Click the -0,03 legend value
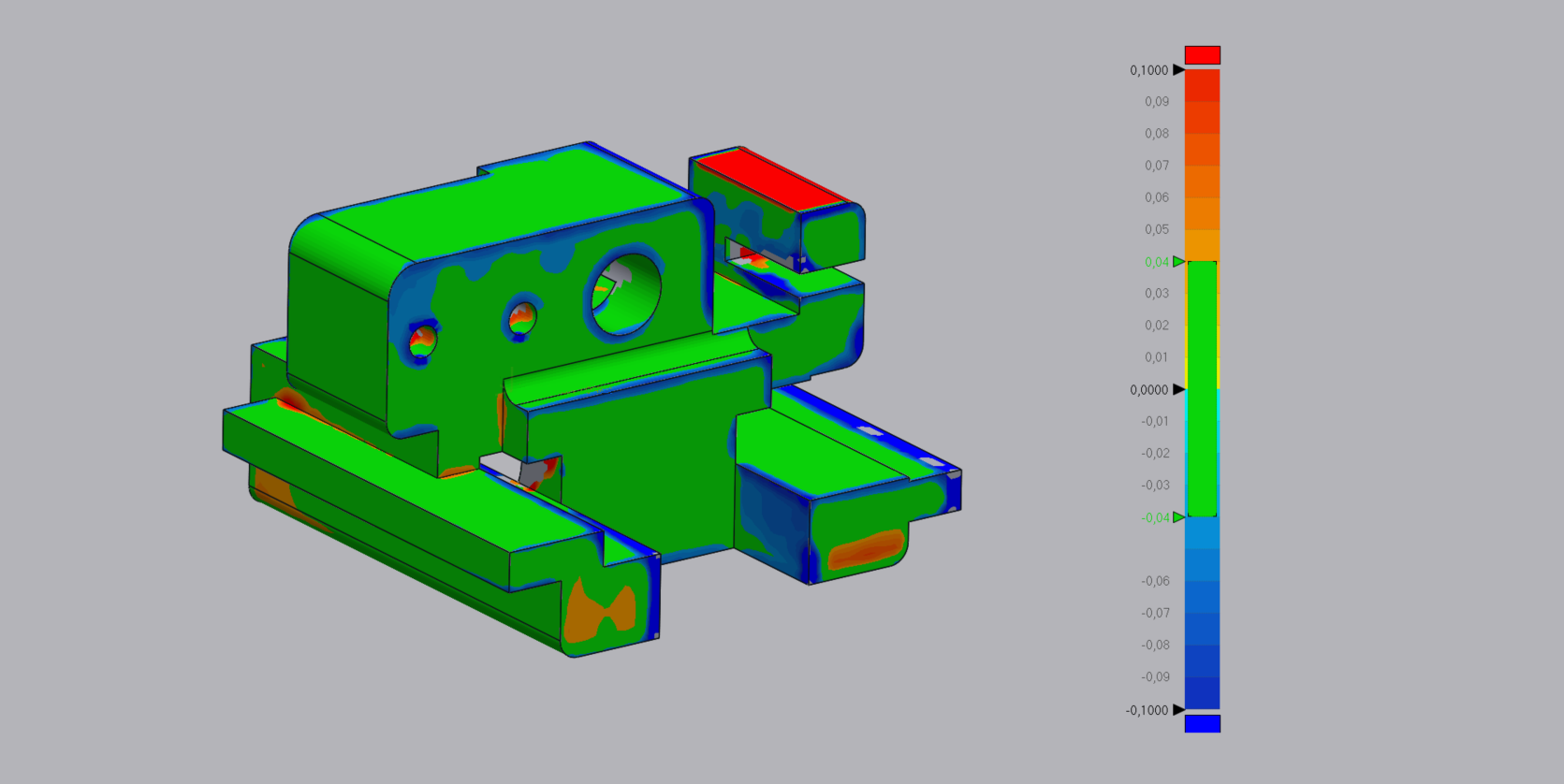1564x784 pixels. coord(1155,486)
